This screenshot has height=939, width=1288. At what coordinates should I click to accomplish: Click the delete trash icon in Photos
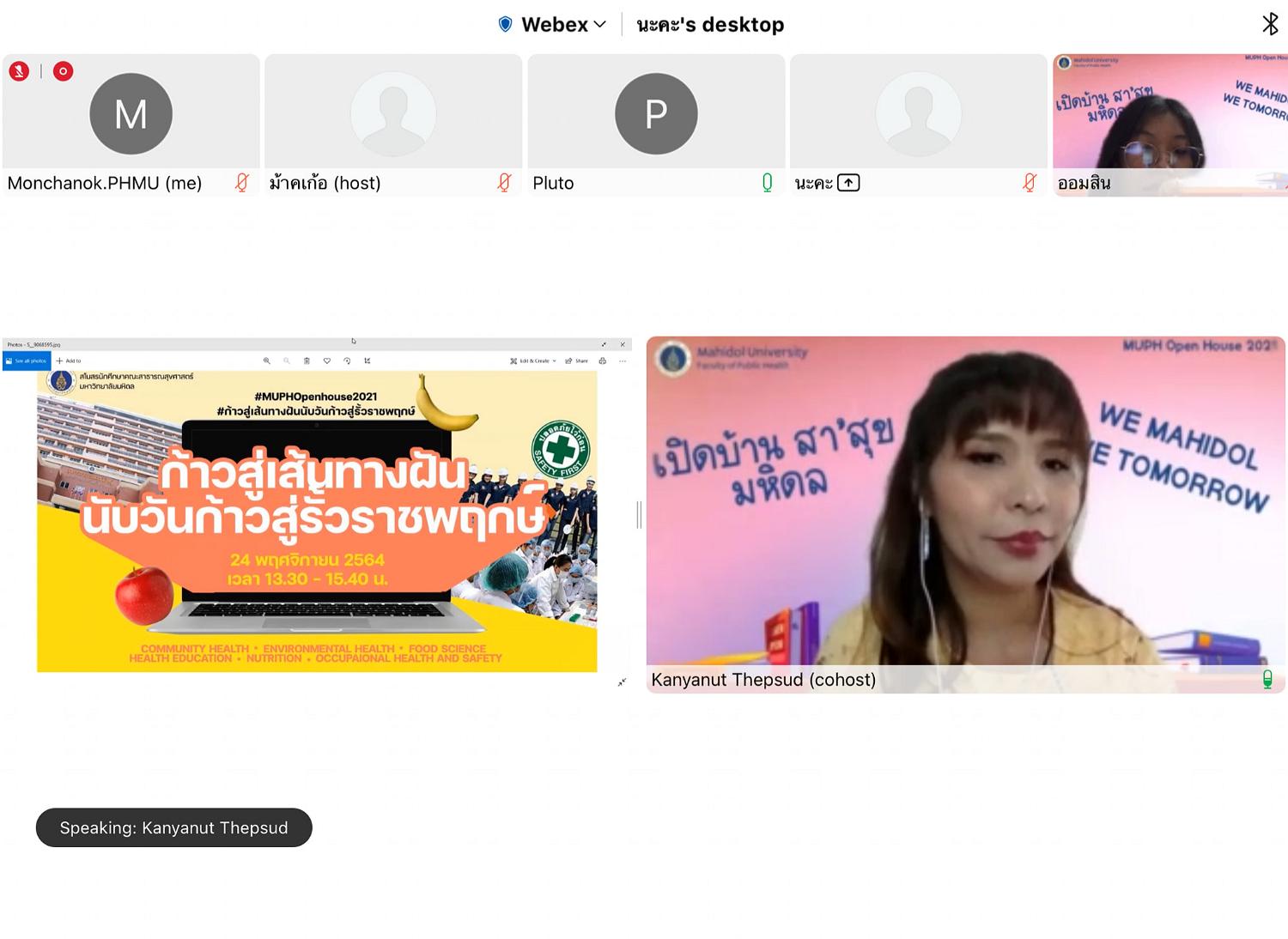point(307,360)
